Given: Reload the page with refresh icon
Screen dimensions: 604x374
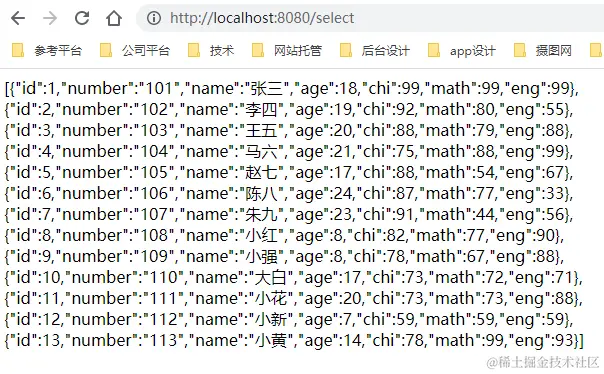Looking at the screenshot, I should click(x=82, y=18).
